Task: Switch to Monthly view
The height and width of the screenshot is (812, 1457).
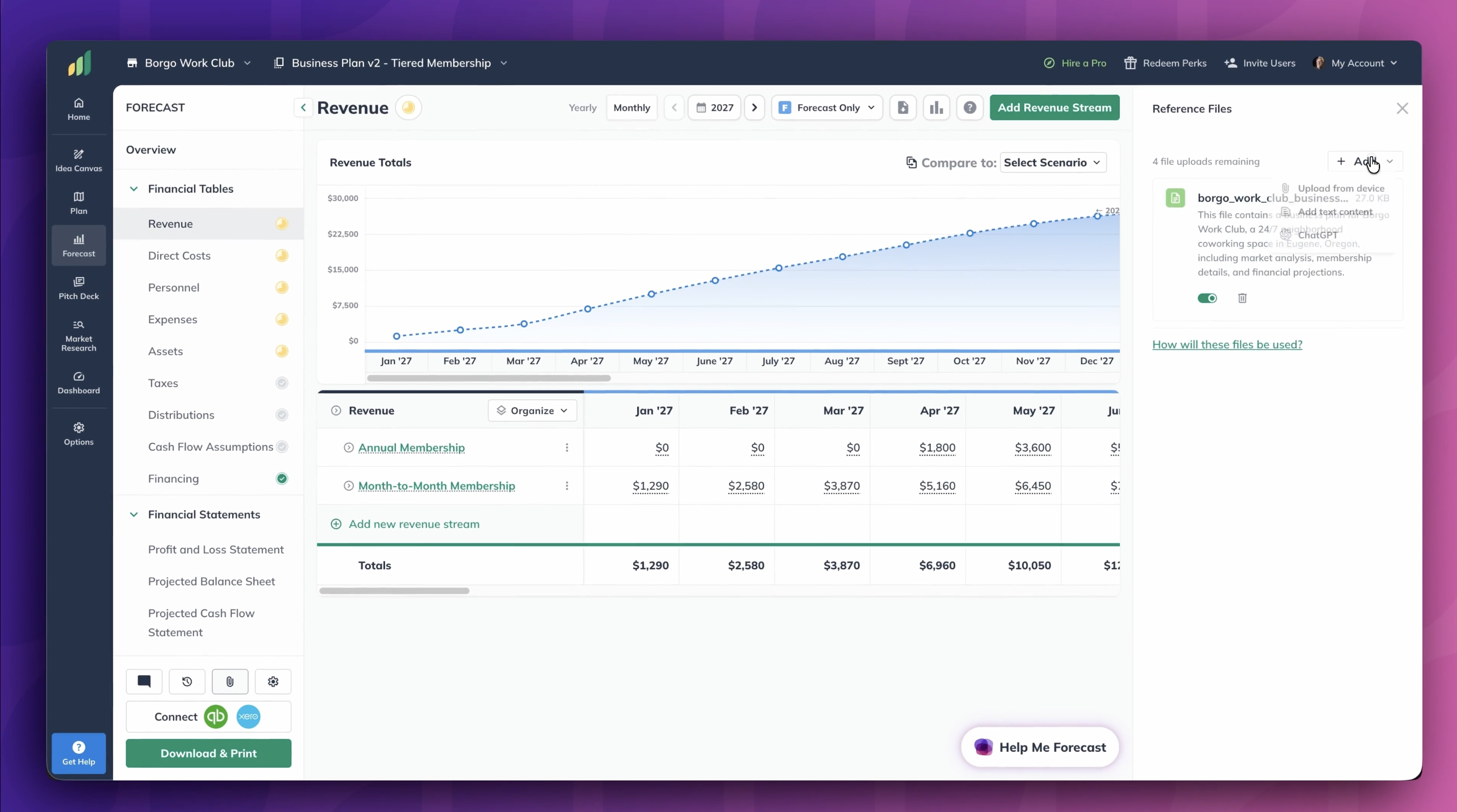Action: tap(632, 107)
